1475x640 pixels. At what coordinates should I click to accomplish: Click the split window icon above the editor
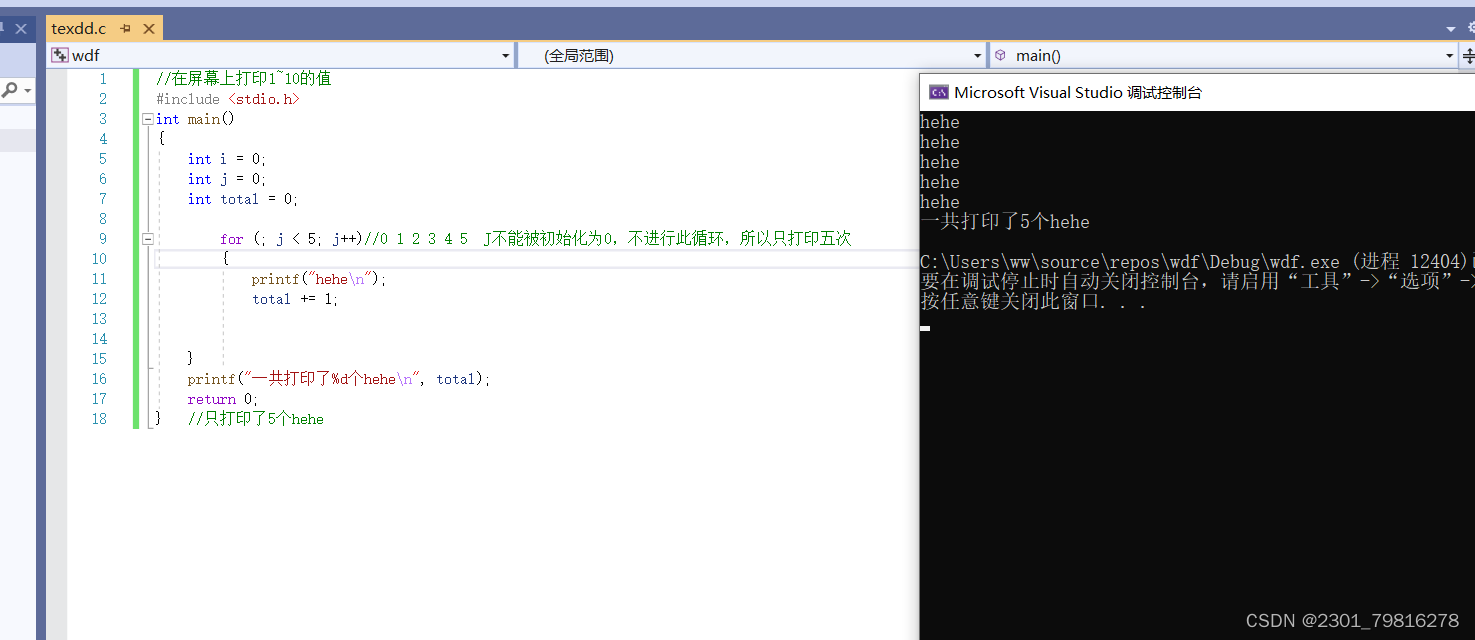[x=1470, y=55]
